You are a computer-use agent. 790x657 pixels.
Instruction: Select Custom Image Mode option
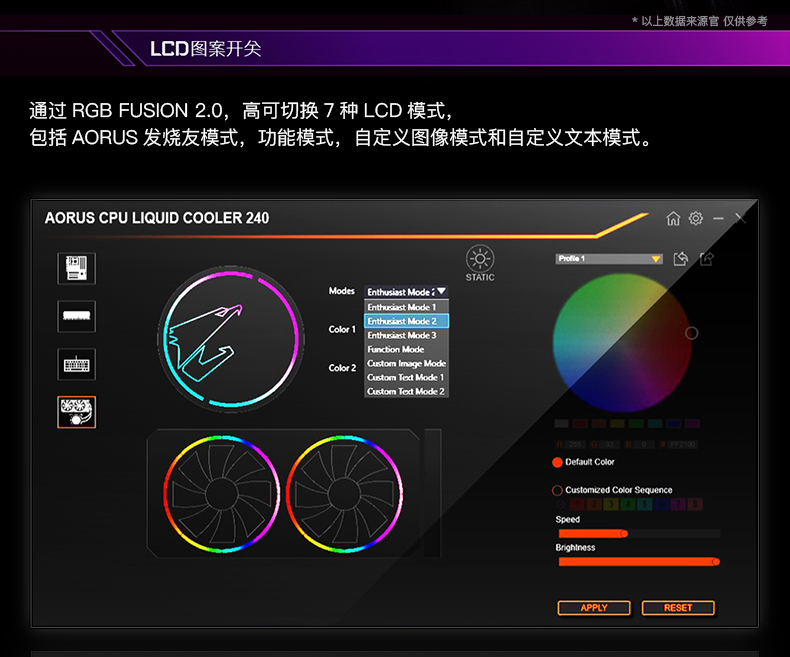[406, 363]
